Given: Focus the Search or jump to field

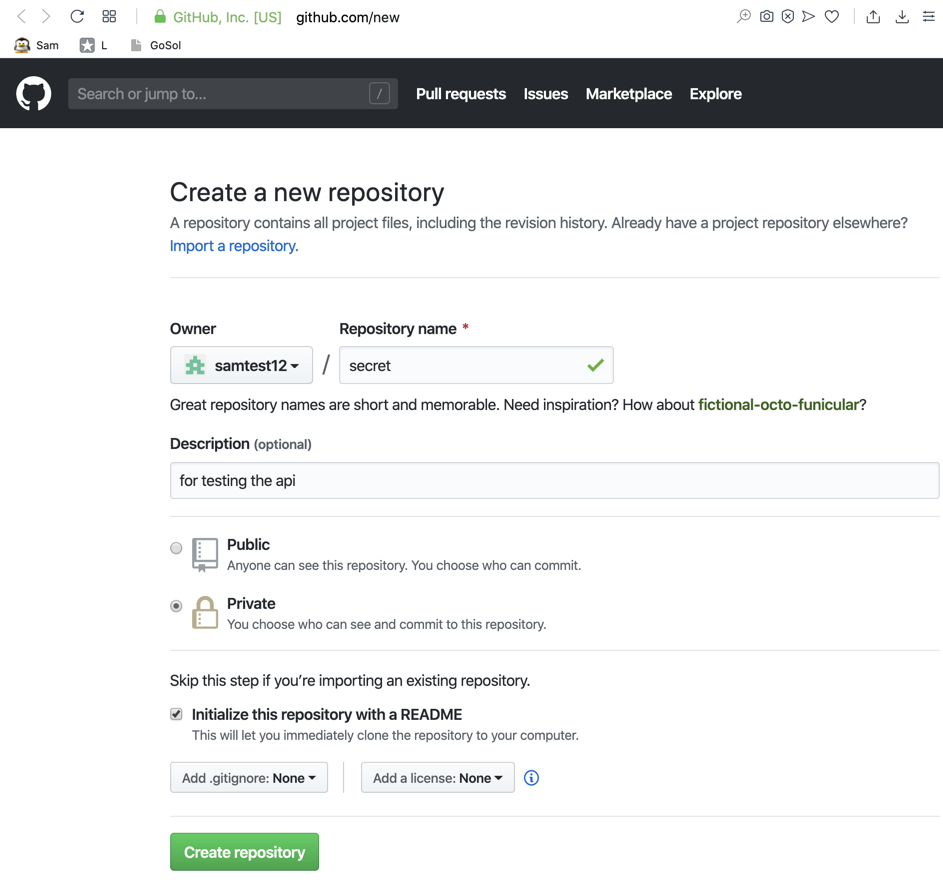Looking at the screenshot, I should (220, 94).
